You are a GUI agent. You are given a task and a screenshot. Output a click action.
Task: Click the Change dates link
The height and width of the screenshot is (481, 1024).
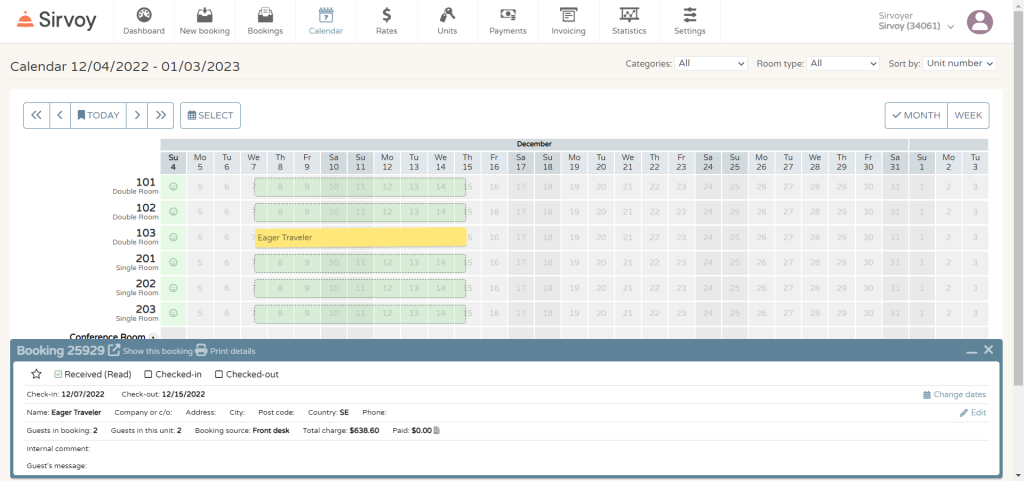954,395
